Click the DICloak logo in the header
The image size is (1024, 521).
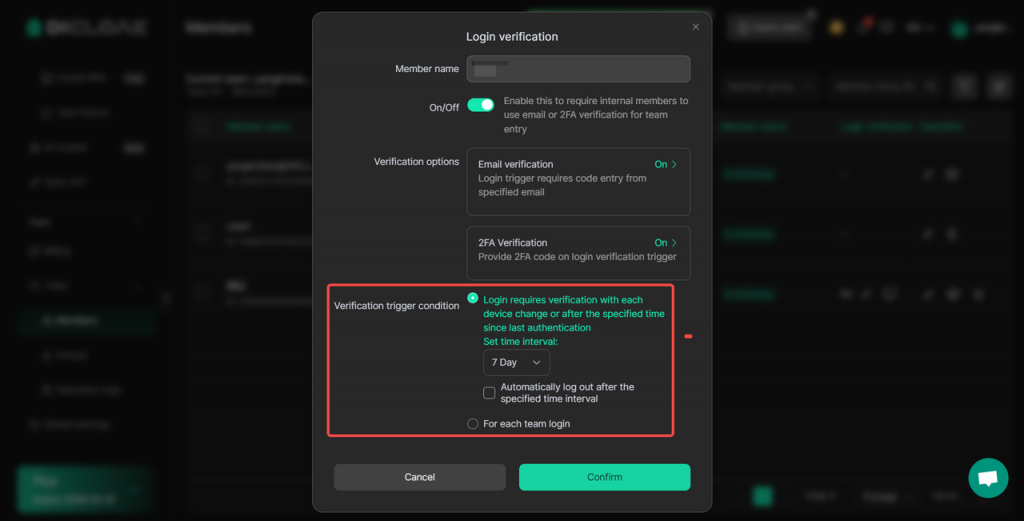[87, 27]
